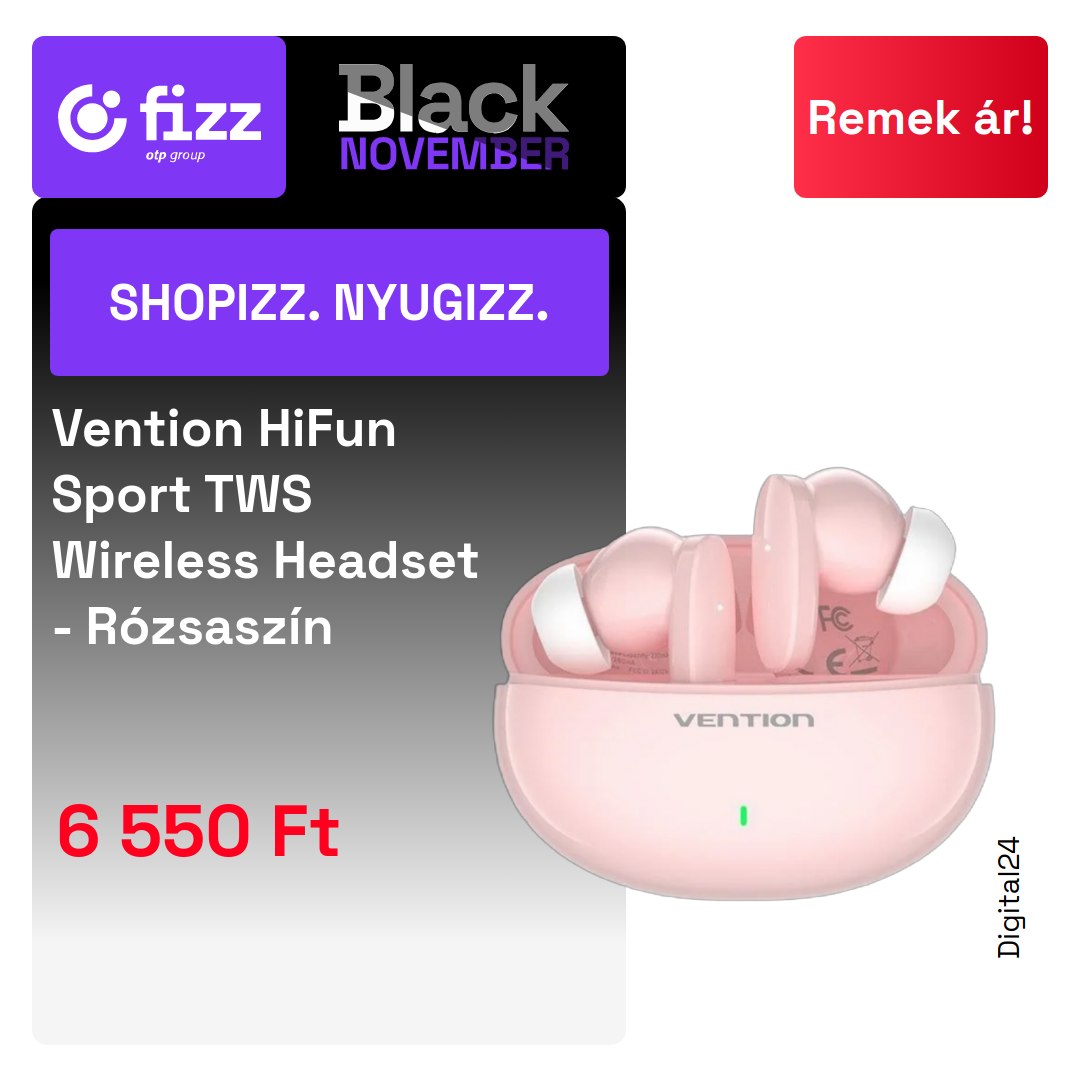Image resolution: width=1080 pixels, height=1080 pixels.
Task: Click the VENTION logo on the case
Action: (744, 720)
